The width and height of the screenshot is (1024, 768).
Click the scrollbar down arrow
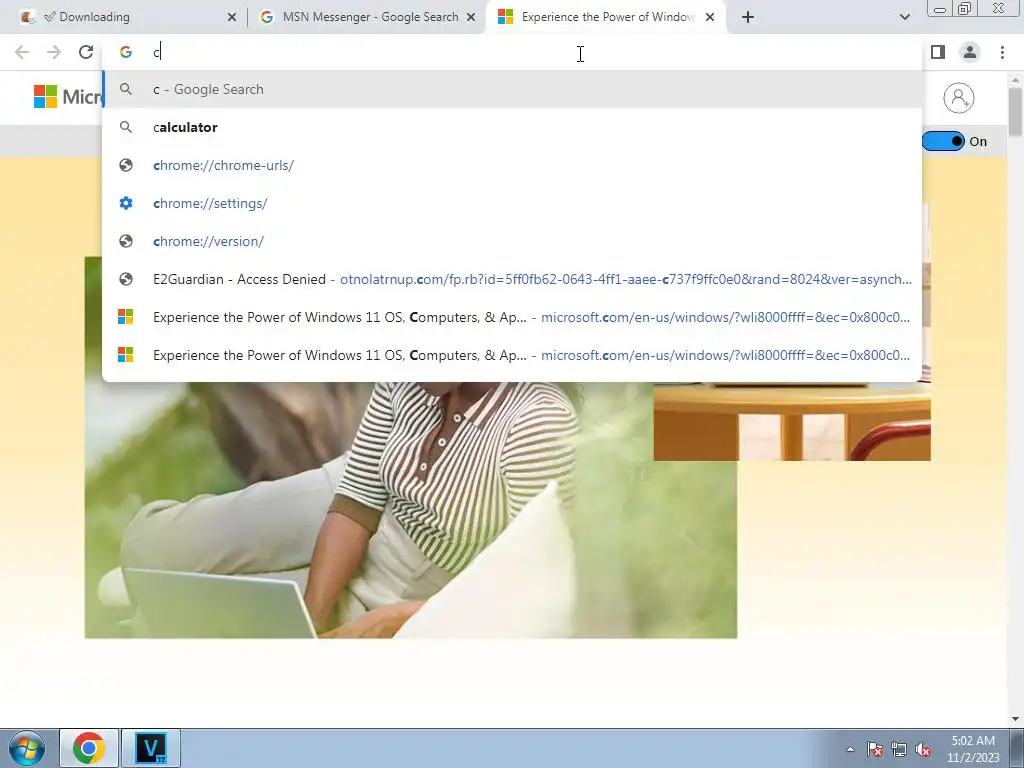click(1016, 719)
